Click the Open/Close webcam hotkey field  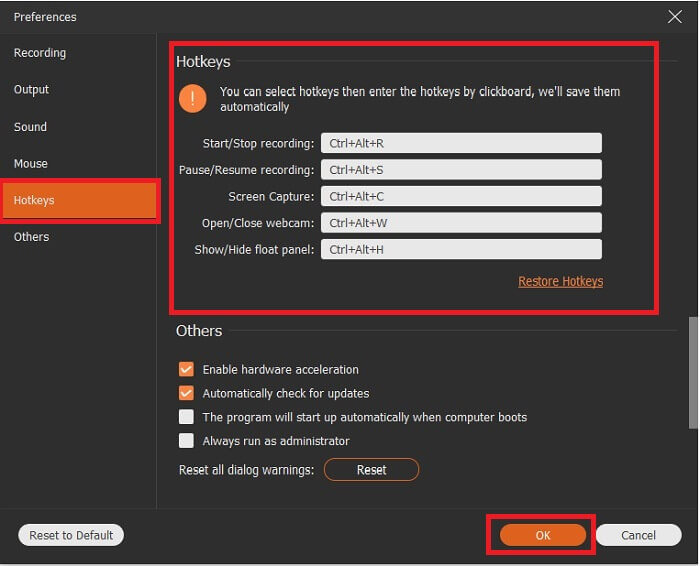click(x=461, y=223)
